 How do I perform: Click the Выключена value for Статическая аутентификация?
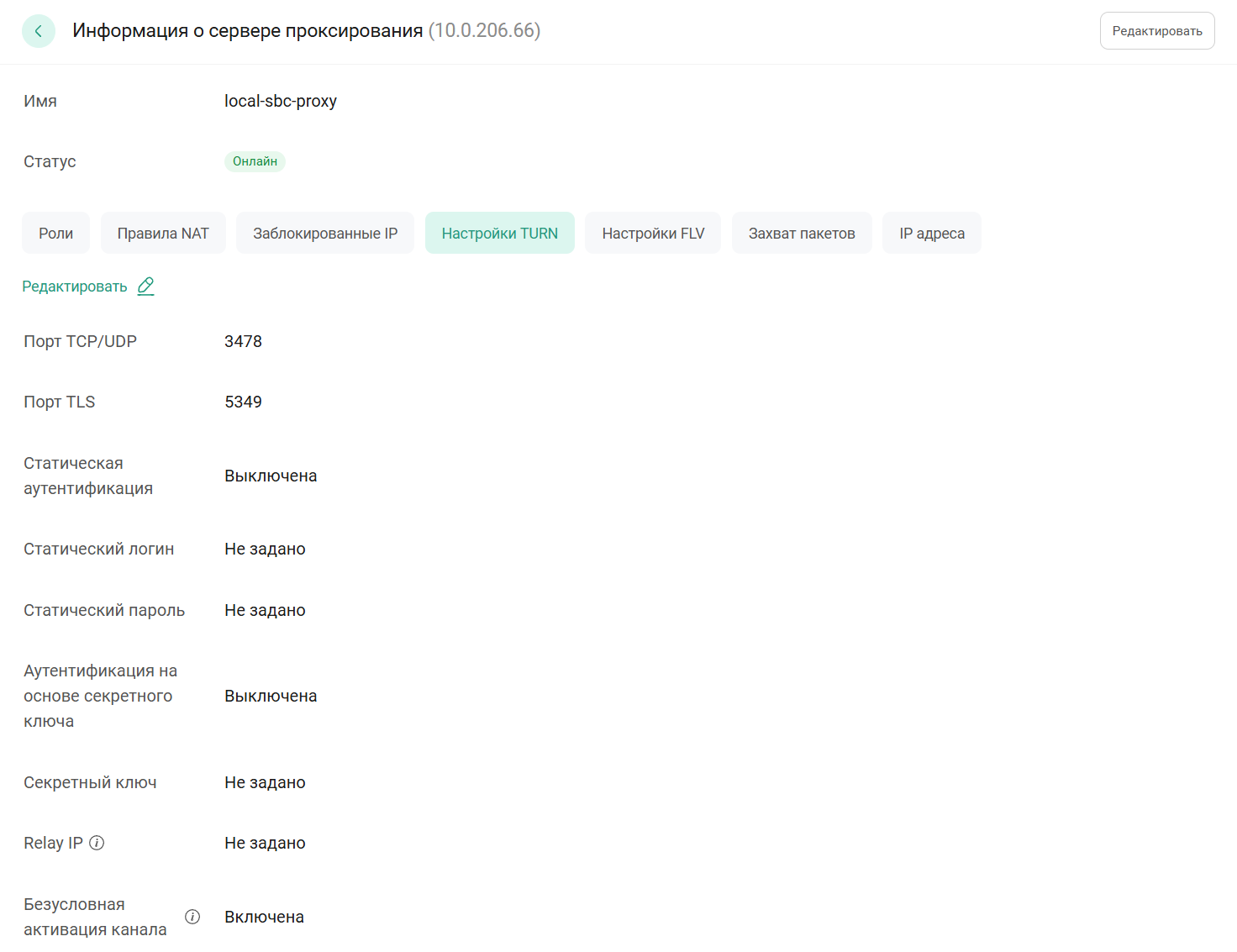pos(271,476)
